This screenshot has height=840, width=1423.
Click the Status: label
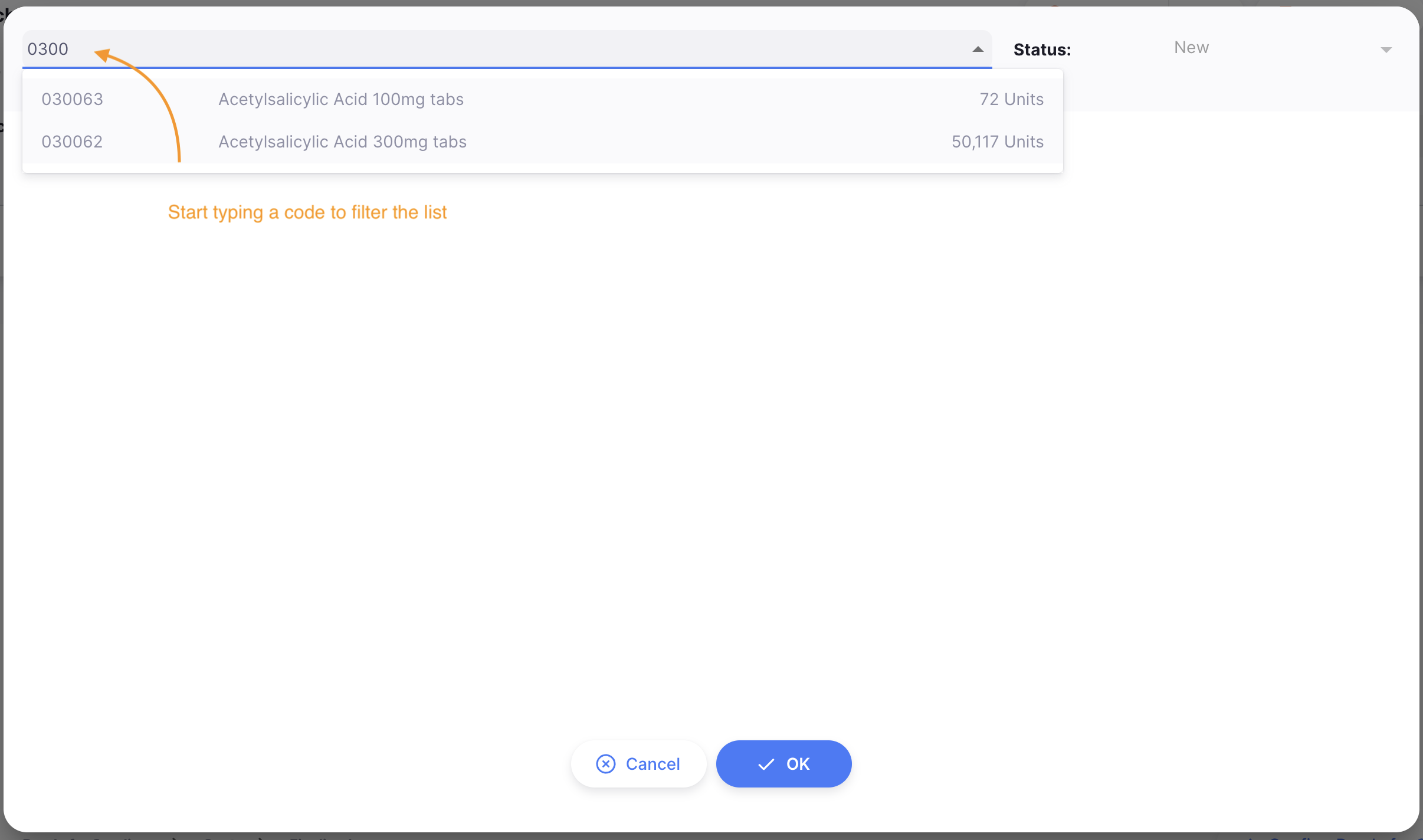pyautogui.click(x=1042, y=50)
